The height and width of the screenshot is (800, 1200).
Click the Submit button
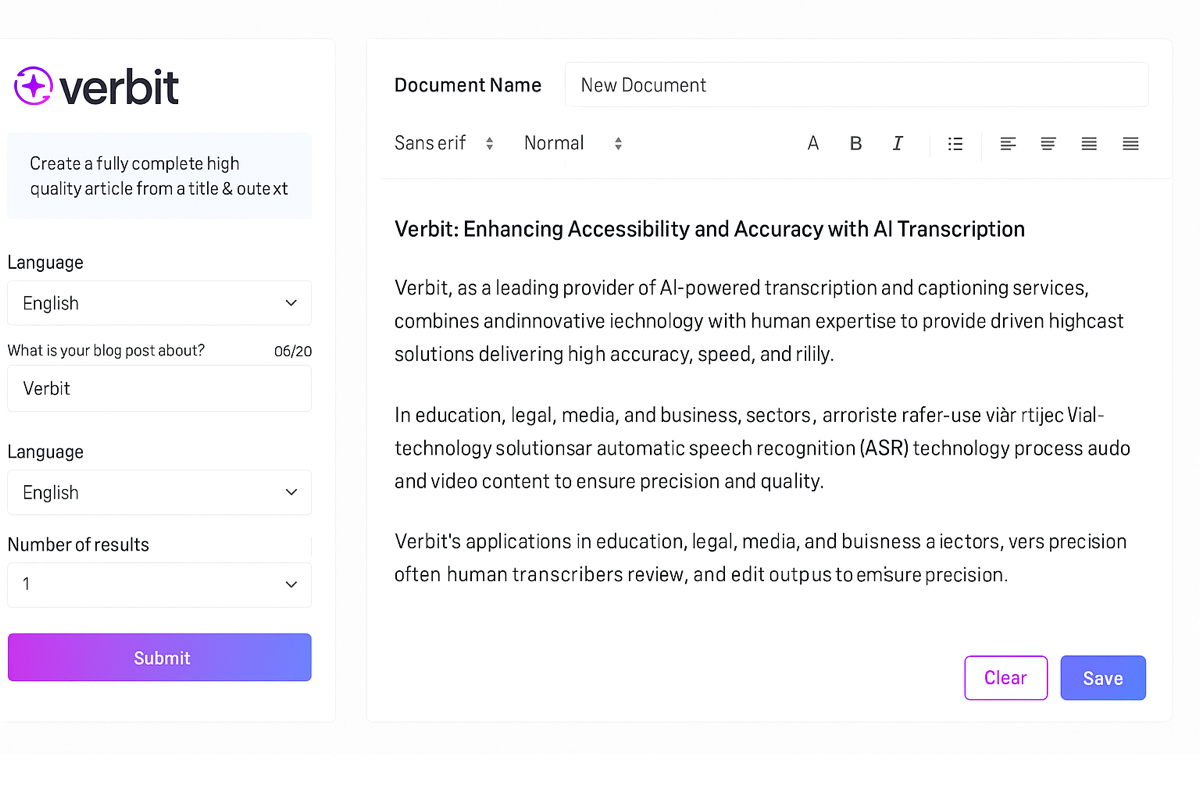click(x=159, y=658)
